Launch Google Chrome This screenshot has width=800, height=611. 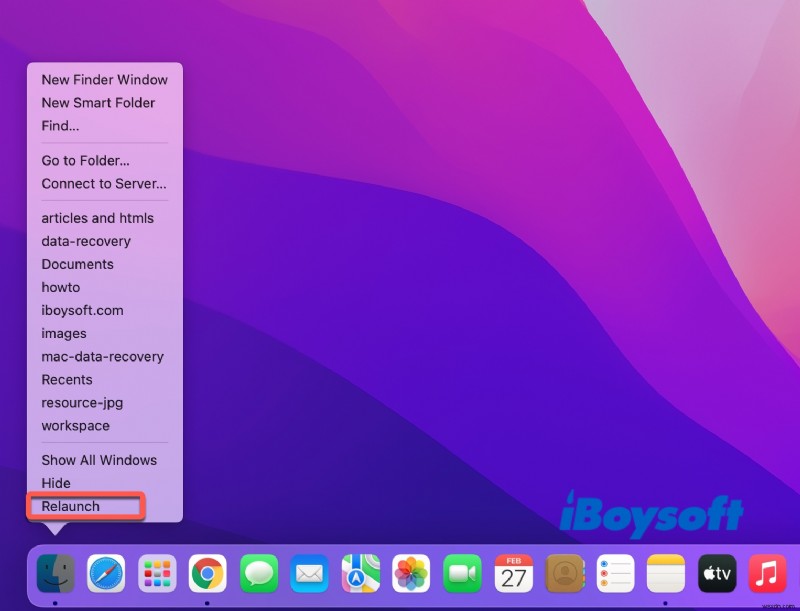tap(209, 573)
